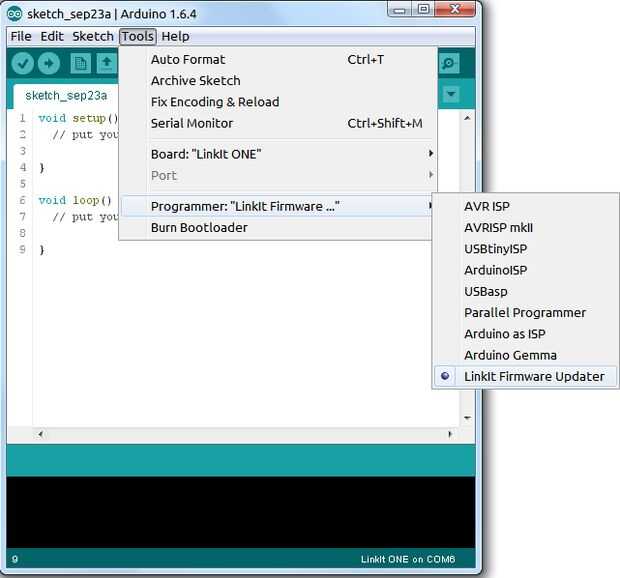
Task: Select Fix Encoding & Reload entry
Action: pyautogui.click(x=278, y=102)
